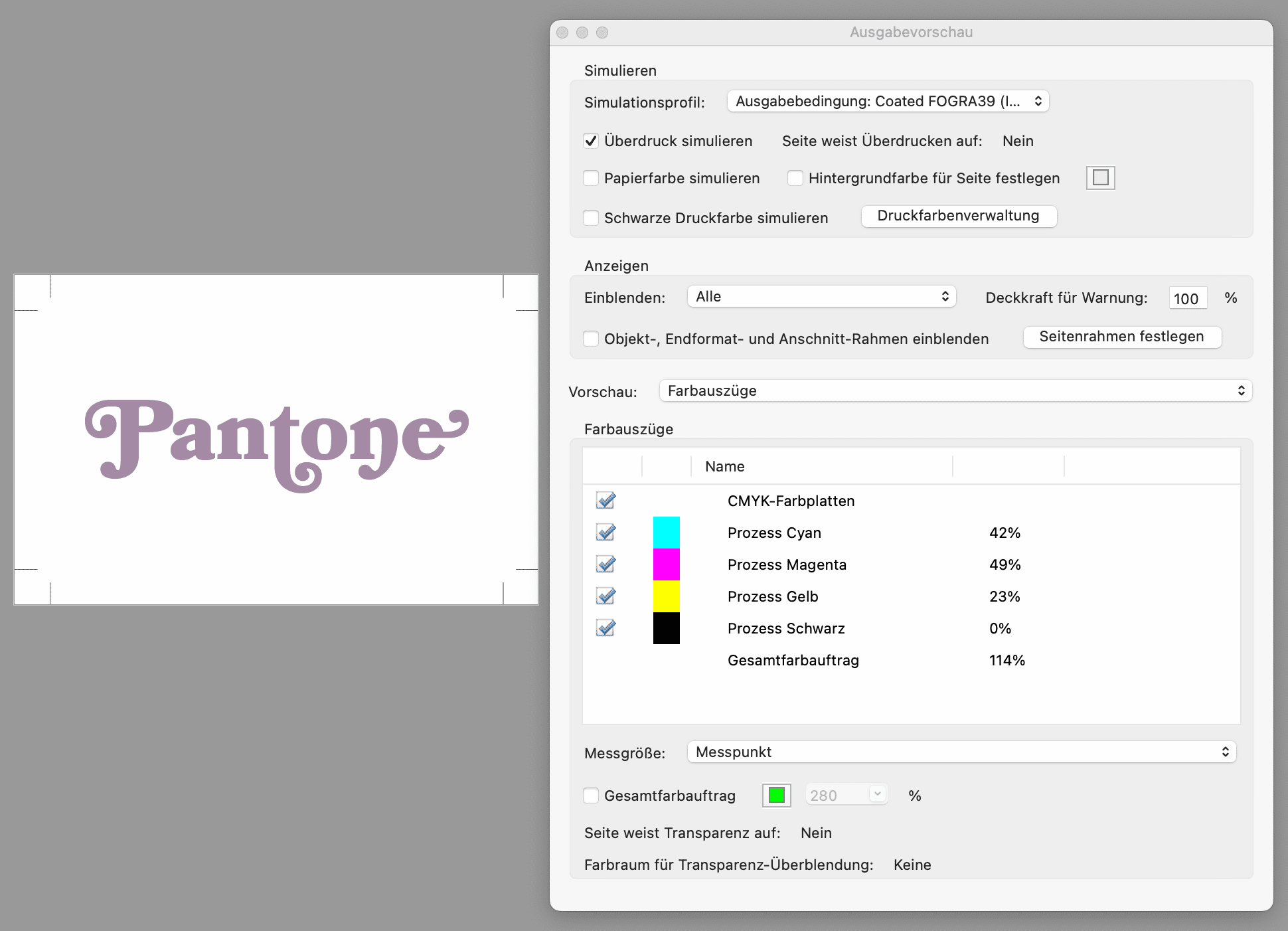Click cyan color swatch in Farbauszüge list

click(x=667, y=533)
